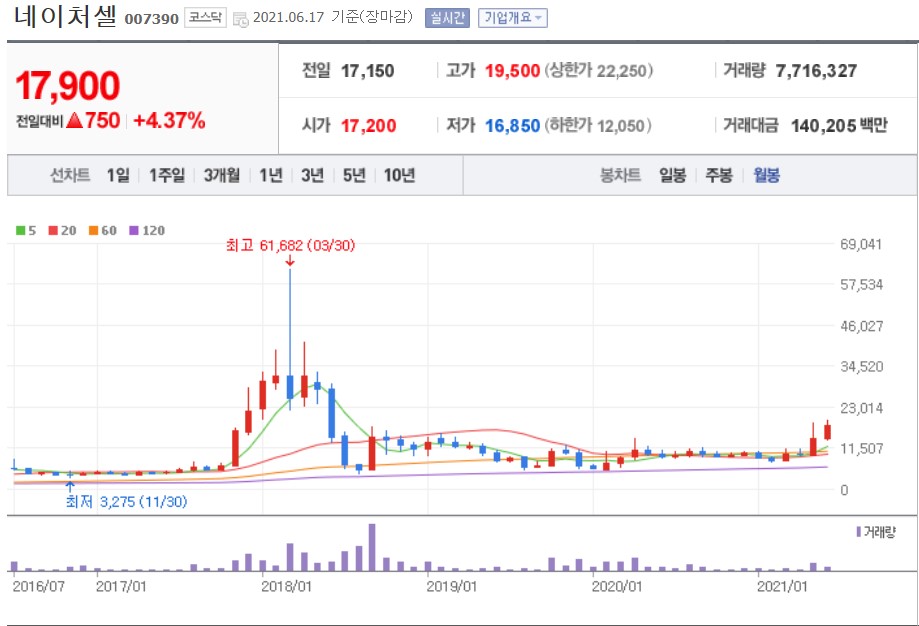Select the 10년 line chart tab
This screenshot has height=626, width=919.
coord(400,175)
